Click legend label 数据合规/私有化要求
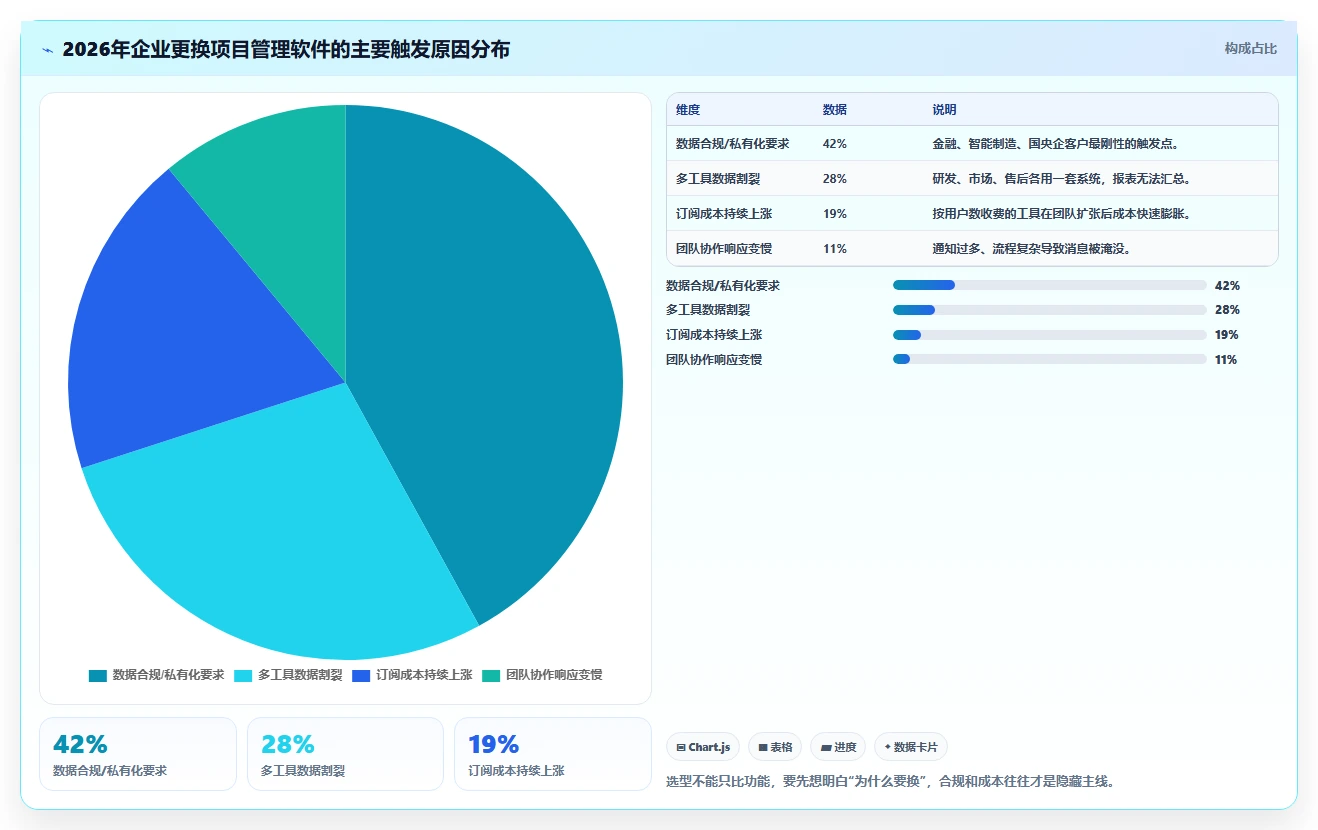Screen dimensions: 1318x830 coord(168,676)
